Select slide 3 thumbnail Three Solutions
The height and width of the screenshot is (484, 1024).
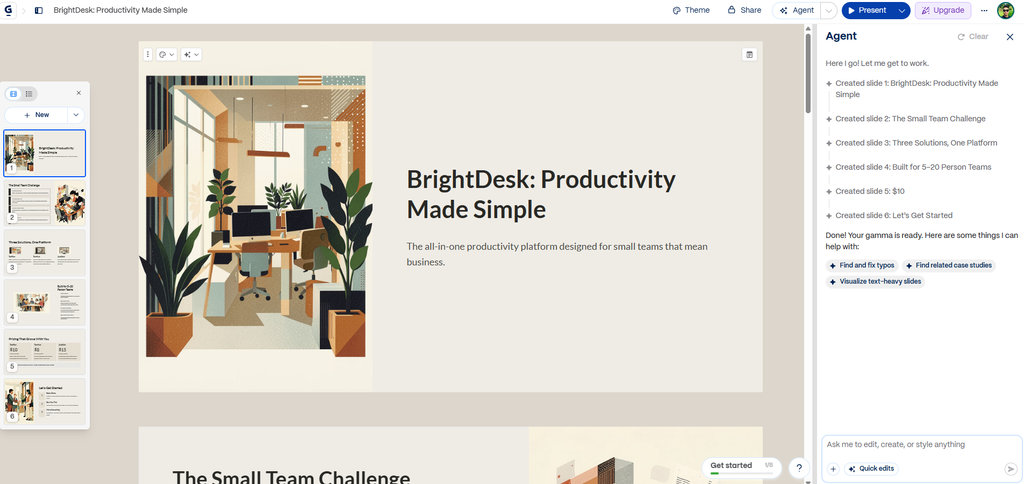pyautogui.click(x=45, y=253)
